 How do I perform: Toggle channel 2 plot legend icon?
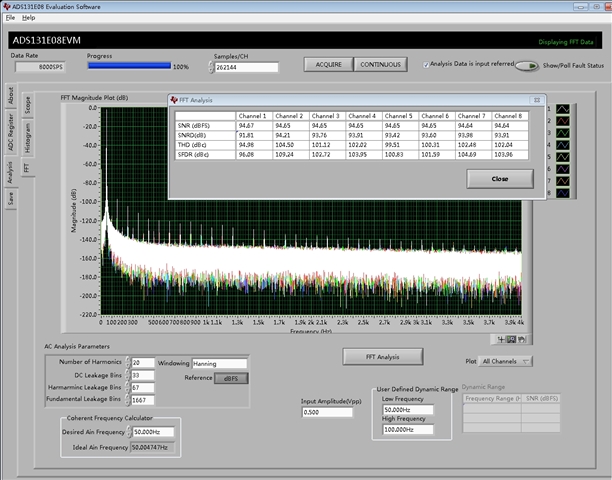(562, 121)
